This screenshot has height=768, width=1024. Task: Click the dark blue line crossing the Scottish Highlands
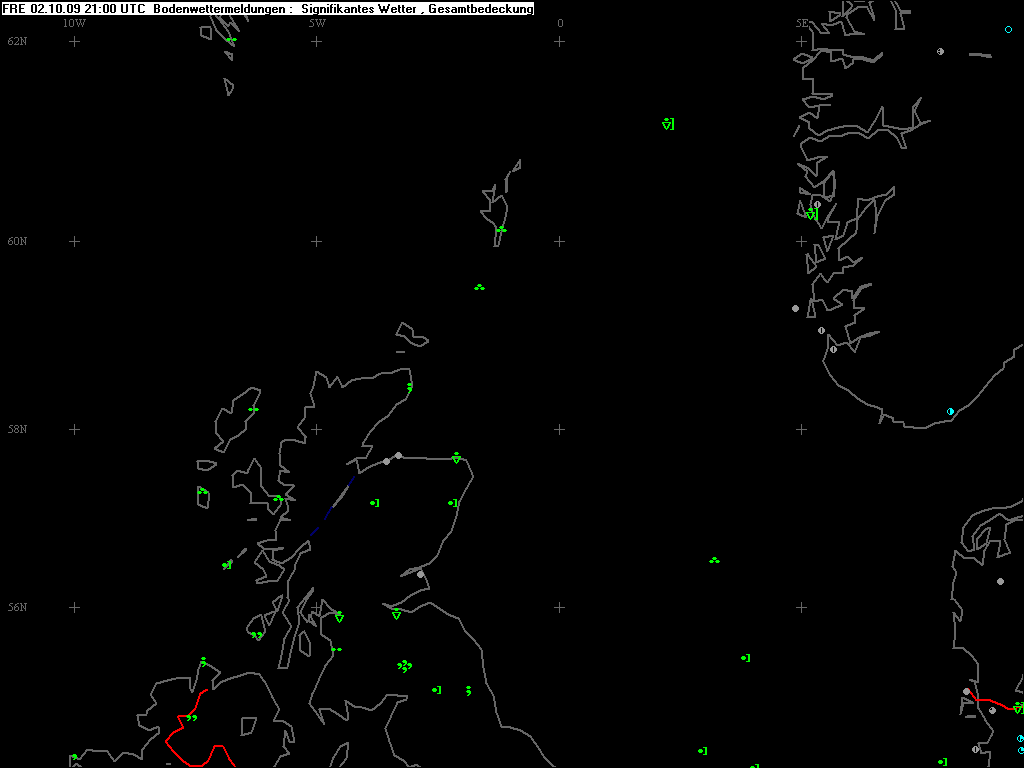click(333, 506)
